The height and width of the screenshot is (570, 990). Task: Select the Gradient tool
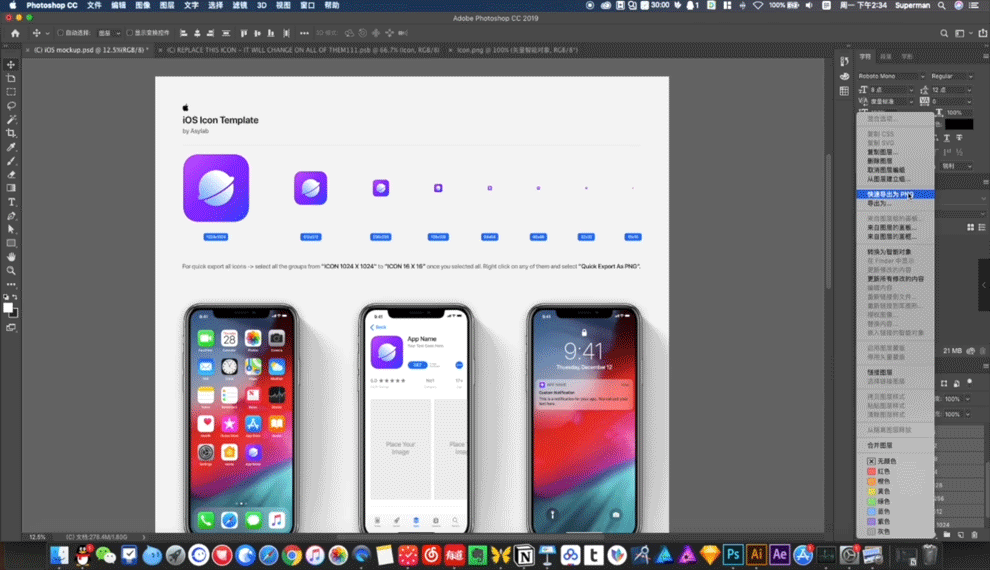tap(11, 188)
